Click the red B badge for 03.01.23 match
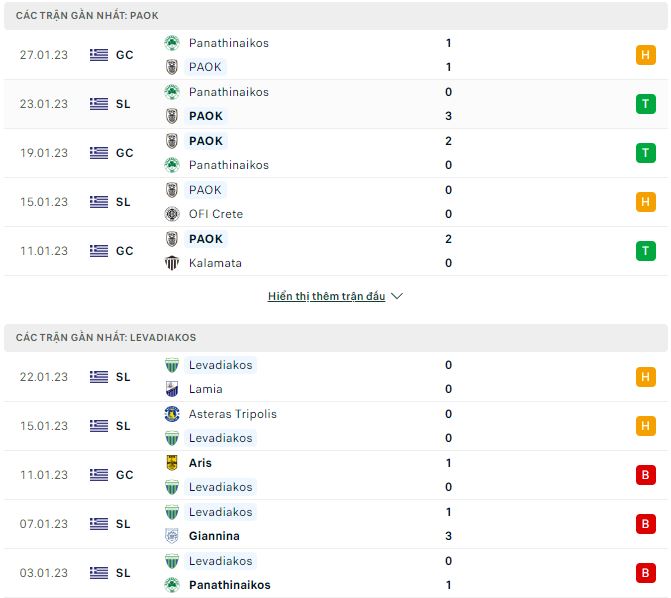671x598 pixels. tap(645, 573)
